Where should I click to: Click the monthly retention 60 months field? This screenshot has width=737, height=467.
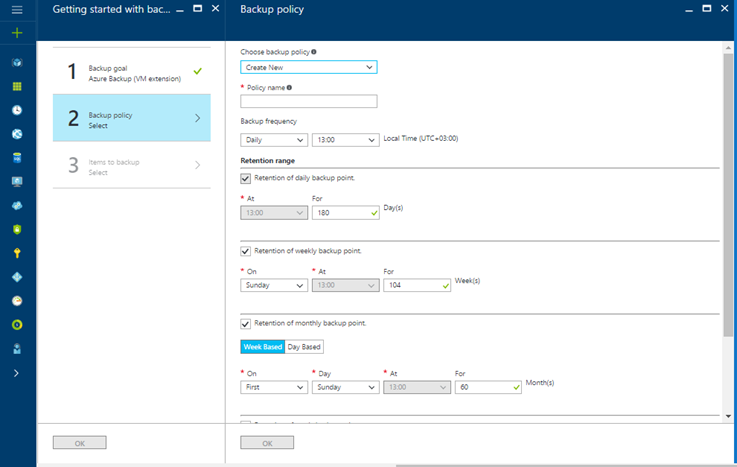pyautogui.click(x=488, y=387)
